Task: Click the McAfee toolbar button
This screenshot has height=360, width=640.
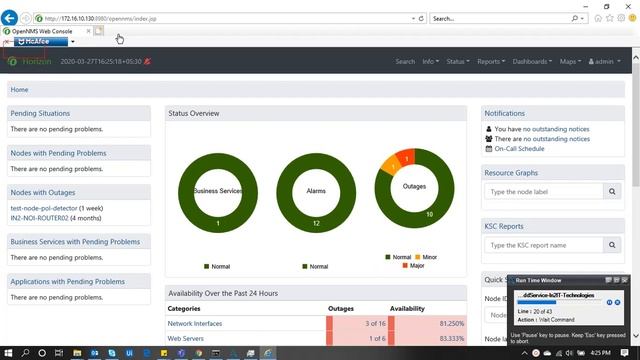Action: (x=41, y=42)
